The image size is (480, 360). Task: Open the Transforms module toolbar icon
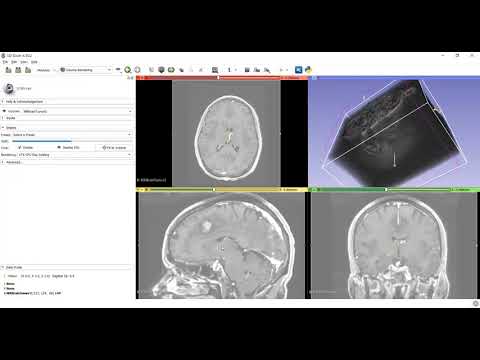[181, 70]
